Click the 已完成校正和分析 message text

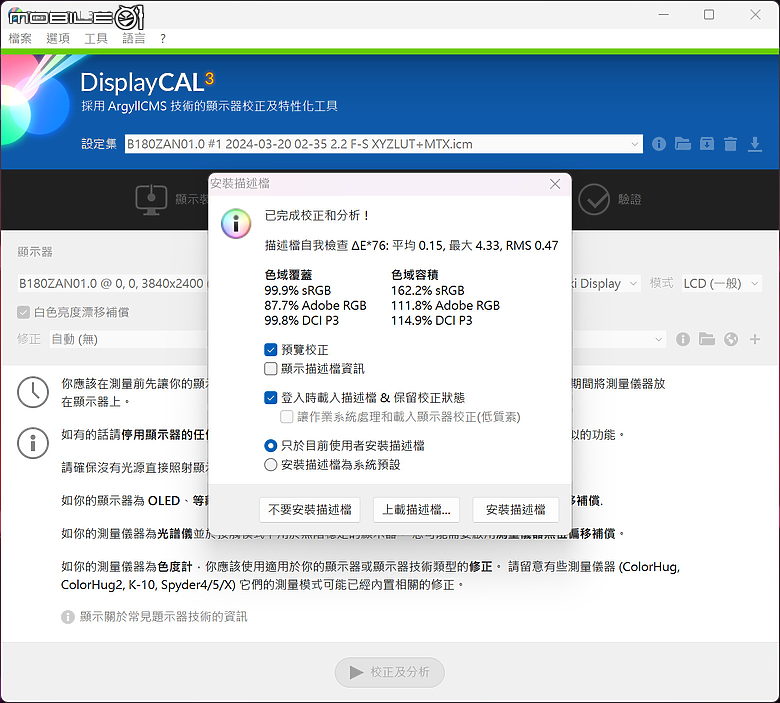[317, 215]
